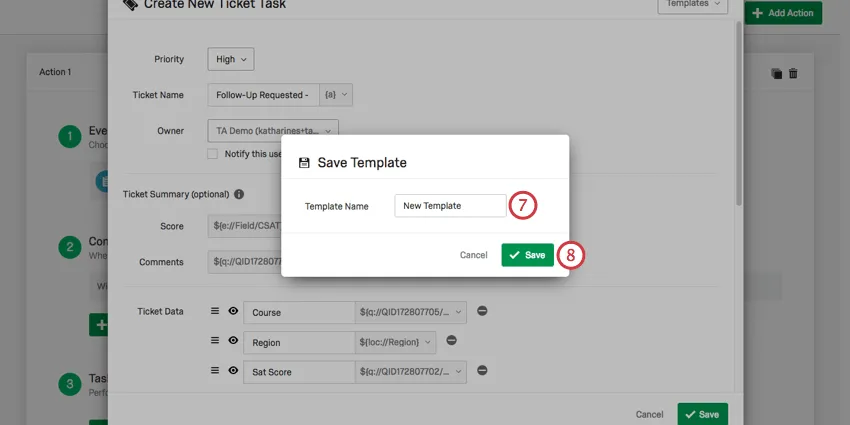Remove the Course ticket data row
Screen dimensions: 850x425
[x=482, y=312]
